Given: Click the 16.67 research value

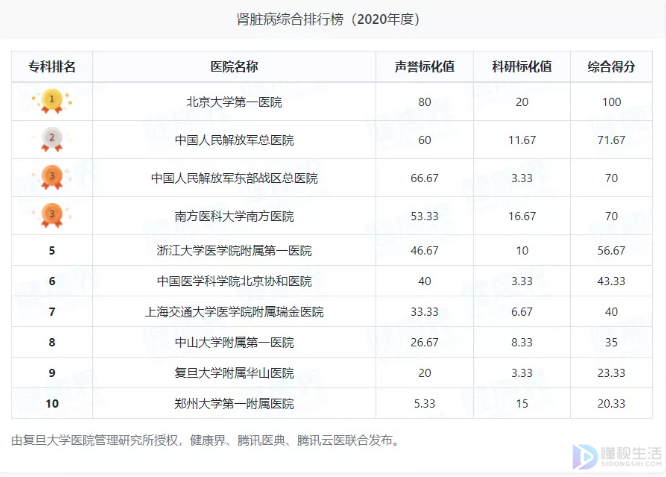Looking at the screenshot, I should [x=522, y=216].
